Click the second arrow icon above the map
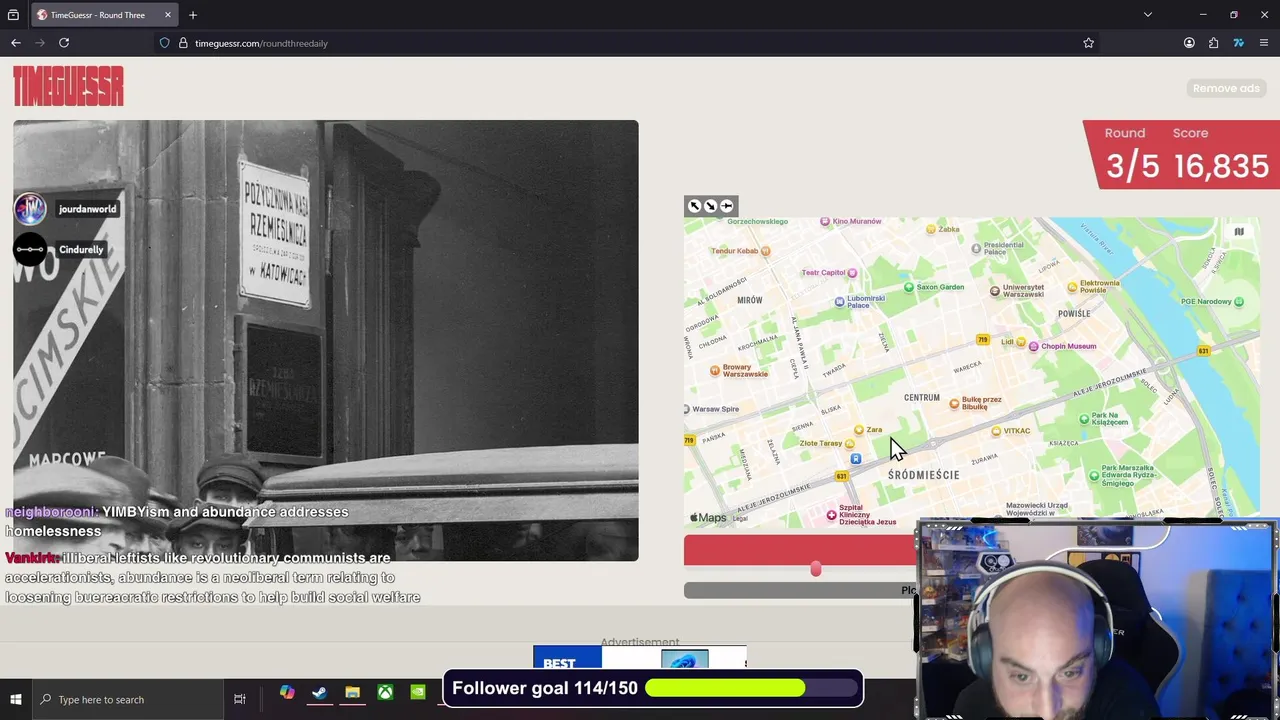This screenshot has height=720, width=1280. [710, 206]
